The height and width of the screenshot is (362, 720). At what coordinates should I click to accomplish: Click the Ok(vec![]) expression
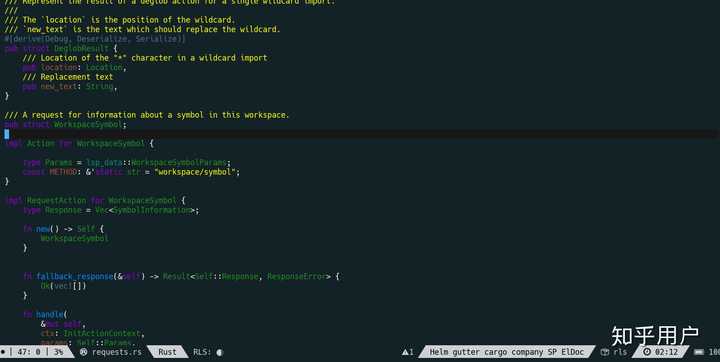point(63,286)
